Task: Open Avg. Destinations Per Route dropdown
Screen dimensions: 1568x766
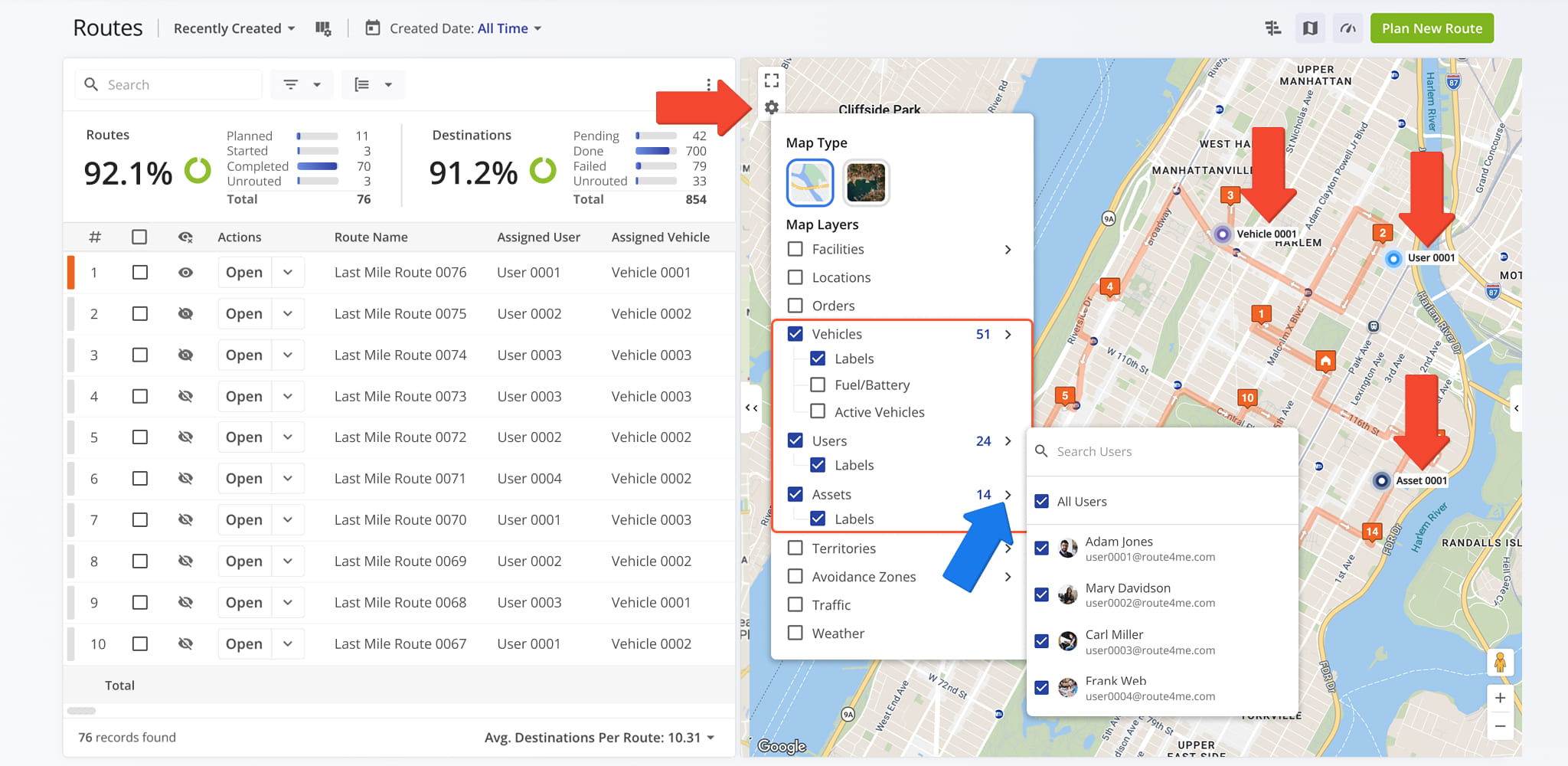Action: 599,738
